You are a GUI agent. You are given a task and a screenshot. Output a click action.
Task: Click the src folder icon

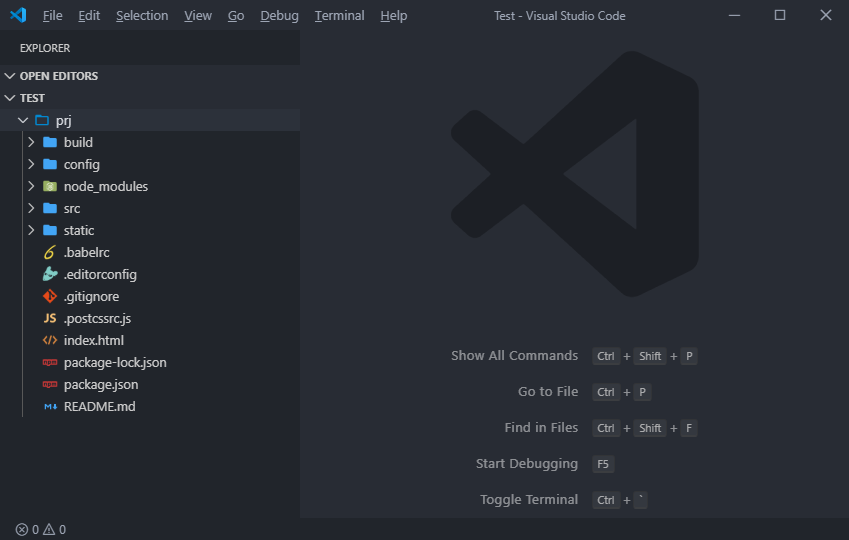[x=50, y=208]
